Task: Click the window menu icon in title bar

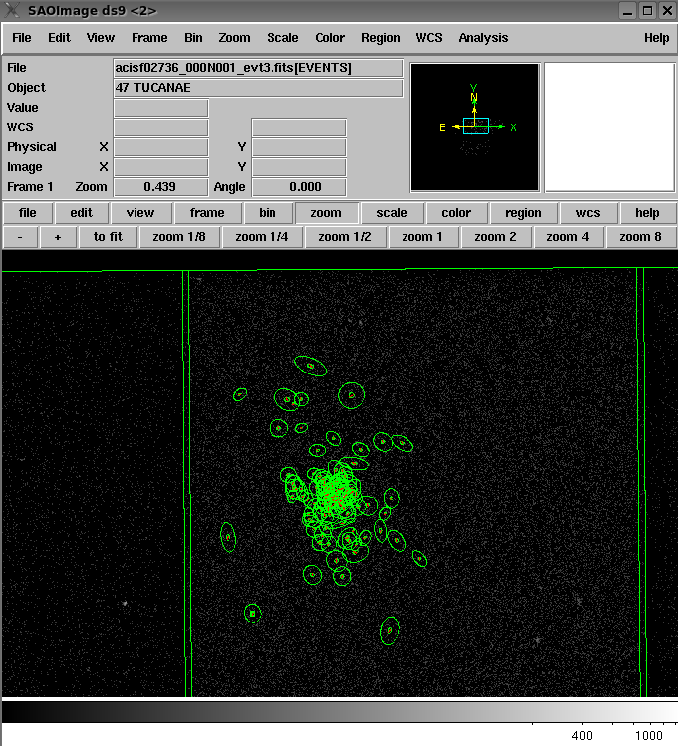Action: tap(13, 11)
